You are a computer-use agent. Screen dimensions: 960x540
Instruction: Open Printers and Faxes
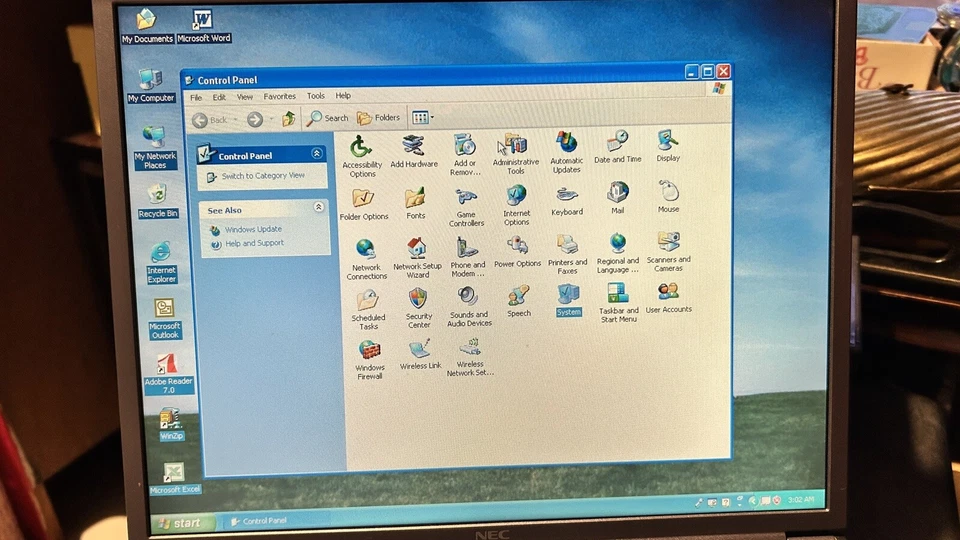(x=568, y=254)
